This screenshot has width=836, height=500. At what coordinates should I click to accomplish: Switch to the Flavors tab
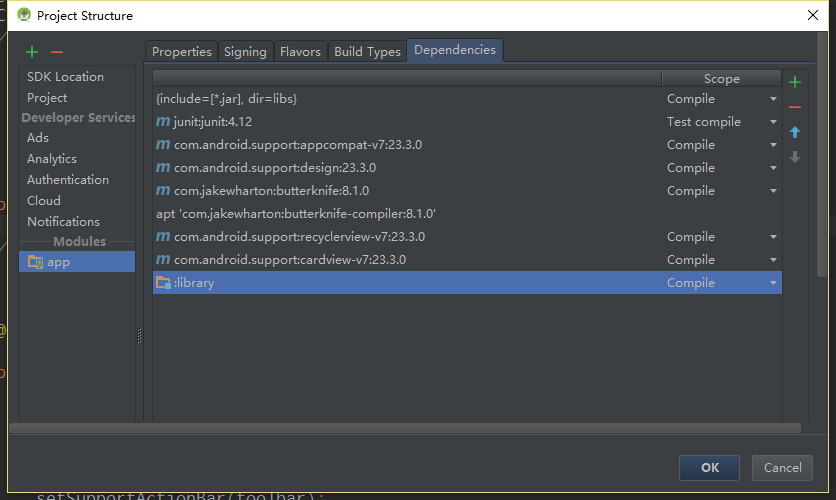click(300, 52)
